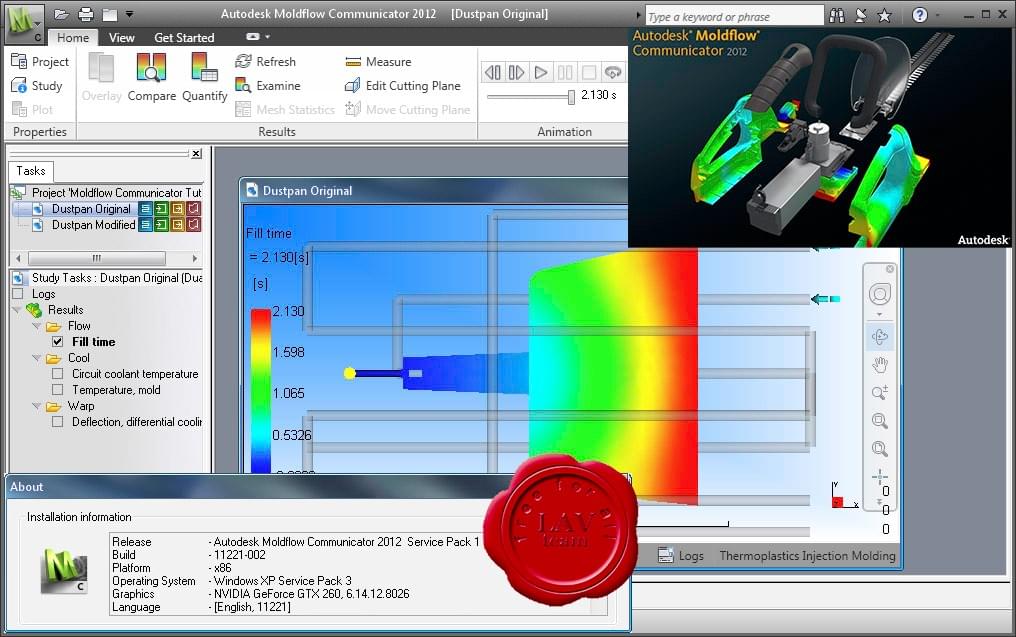Viewport: 1016px width, 637px height.
Task: Open Project properties
Action: pyautogui.click(x=40, y=62)
